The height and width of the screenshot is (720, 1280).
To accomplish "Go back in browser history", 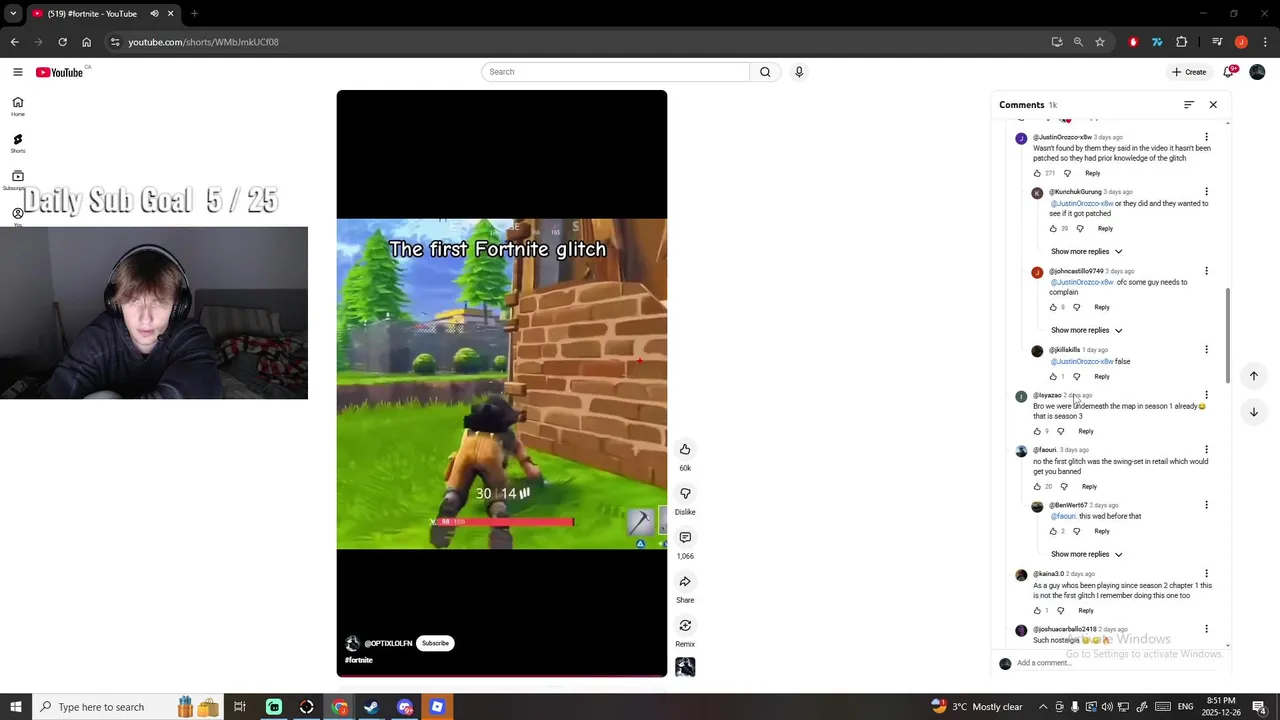I will pos(14,42).
